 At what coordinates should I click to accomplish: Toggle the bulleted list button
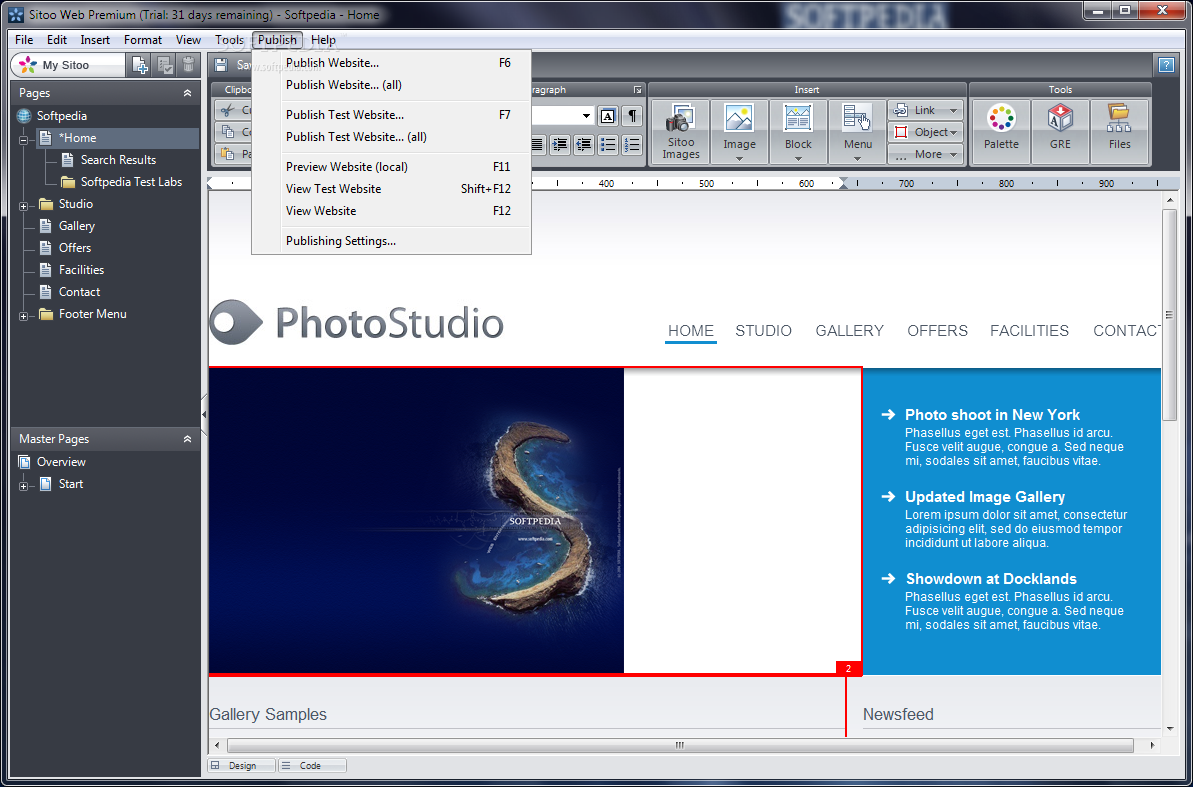point(607,145)
